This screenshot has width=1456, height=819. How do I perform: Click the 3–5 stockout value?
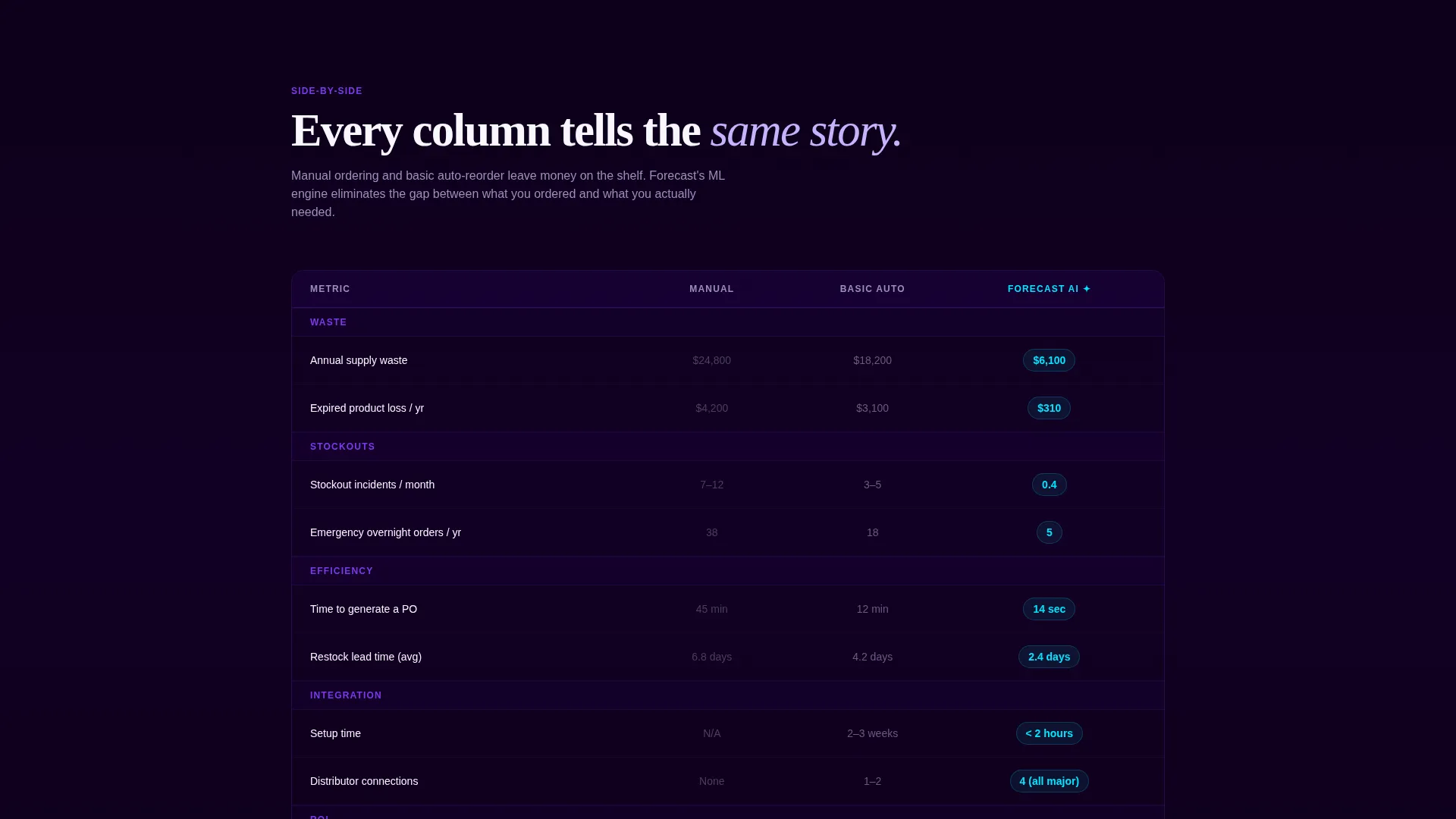coord(872,485)
